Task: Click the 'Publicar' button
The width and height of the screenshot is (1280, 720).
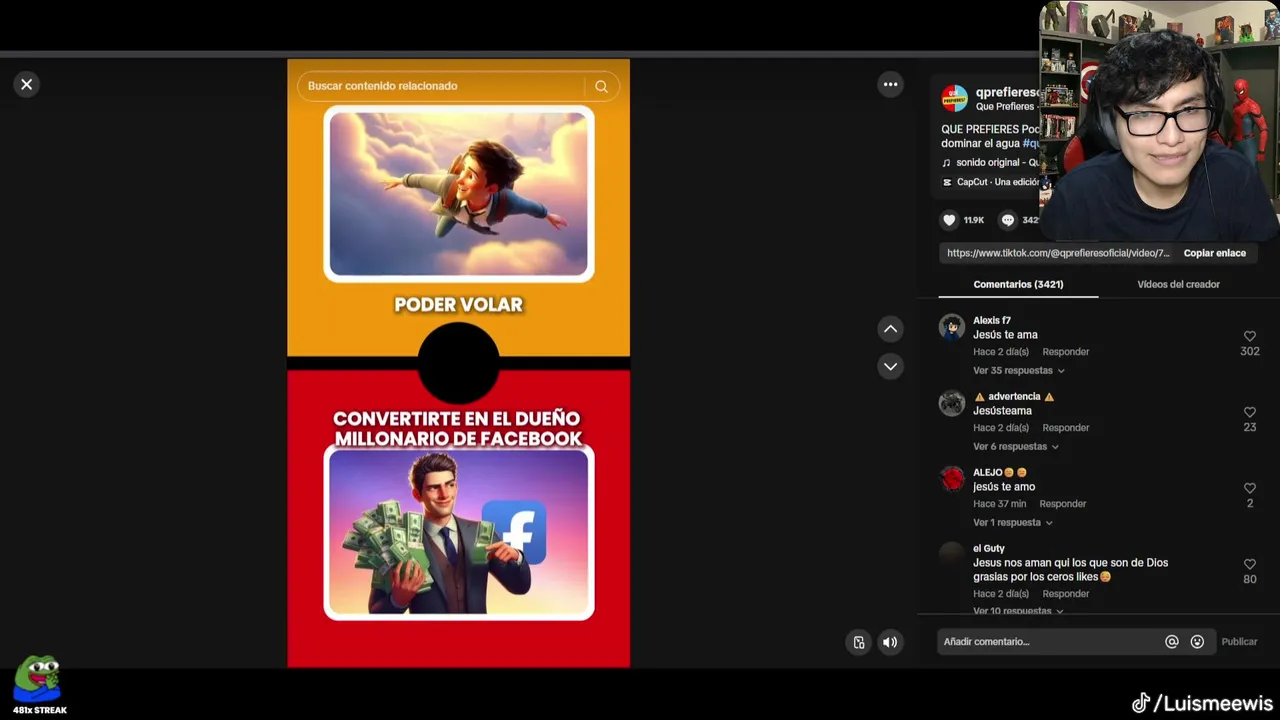Action: 1239,642
